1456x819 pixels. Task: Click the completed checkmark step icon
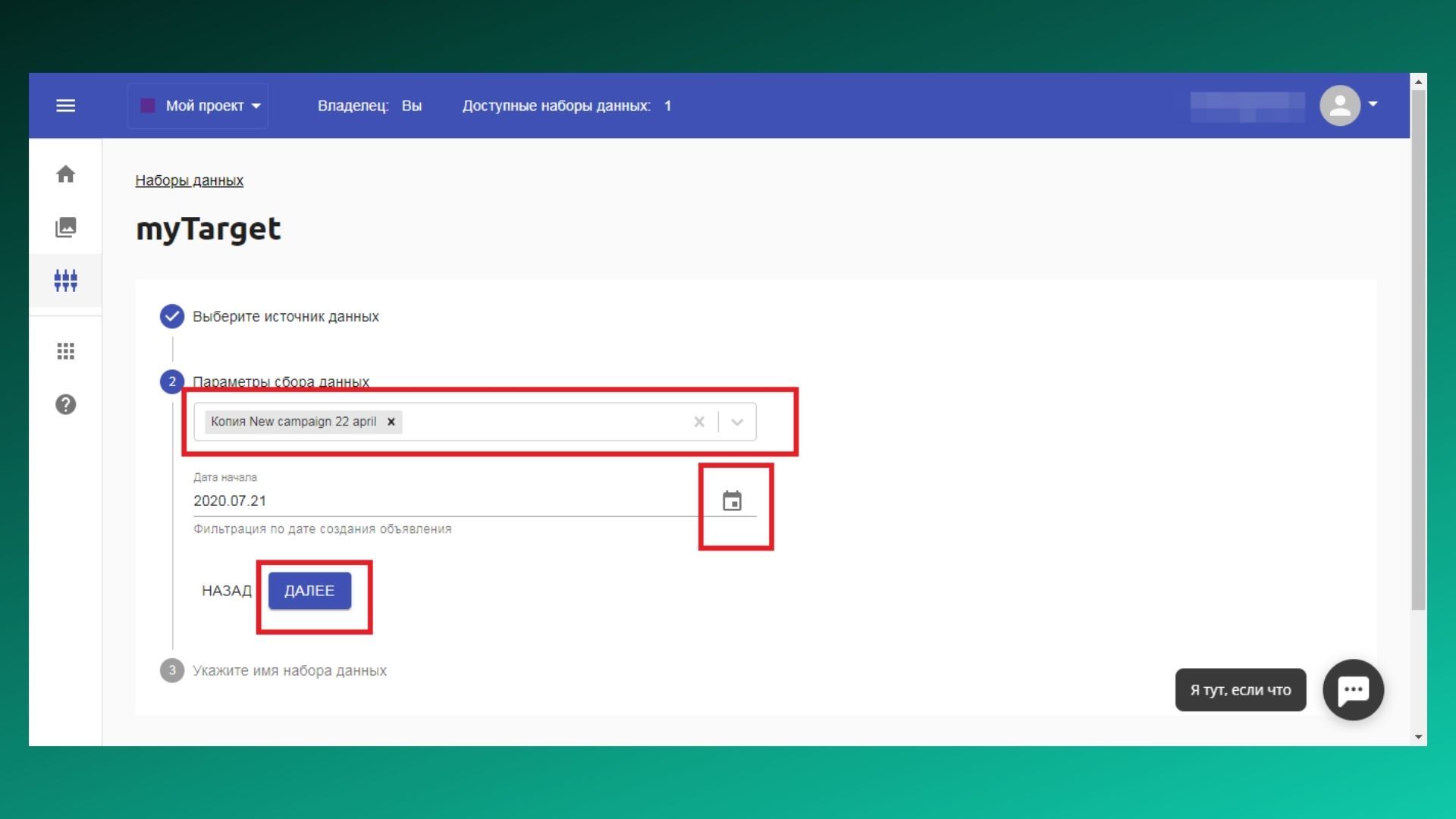(172, 316)
